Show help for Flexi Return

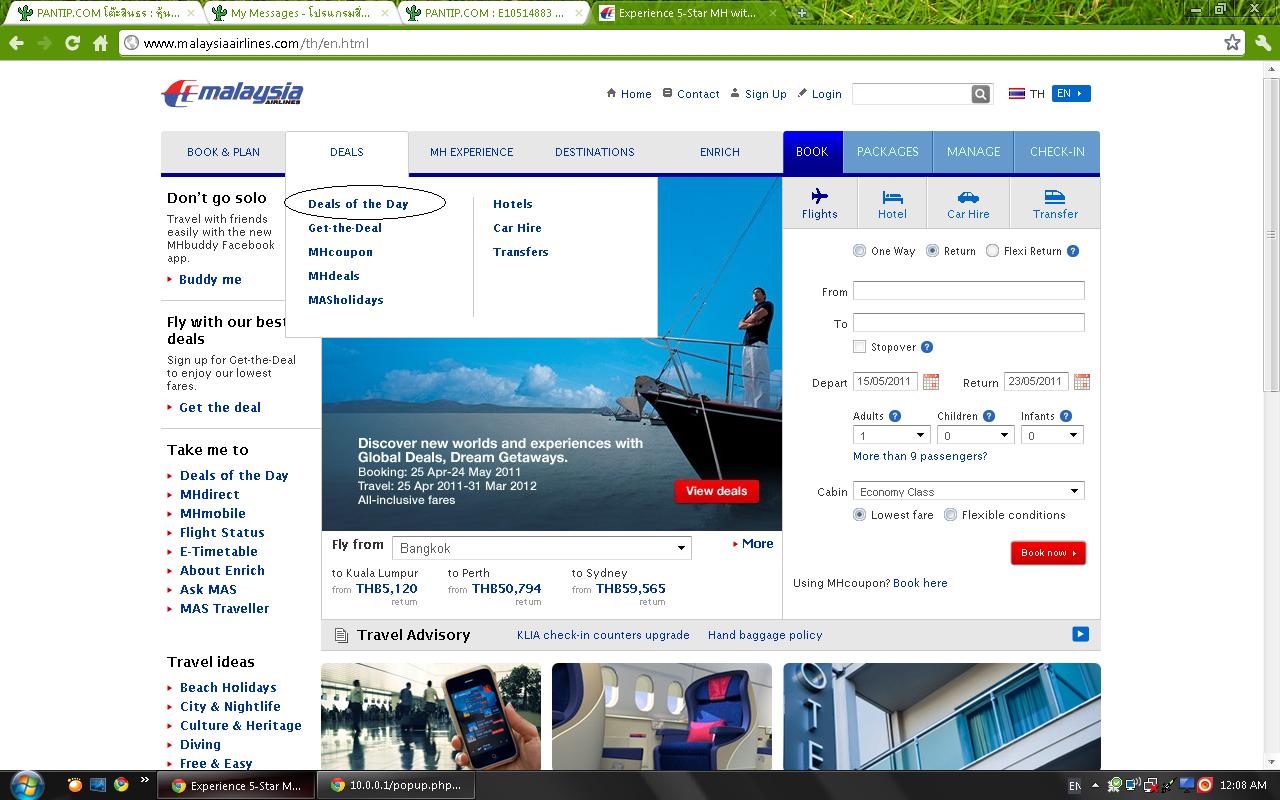tap(1073, 251)
